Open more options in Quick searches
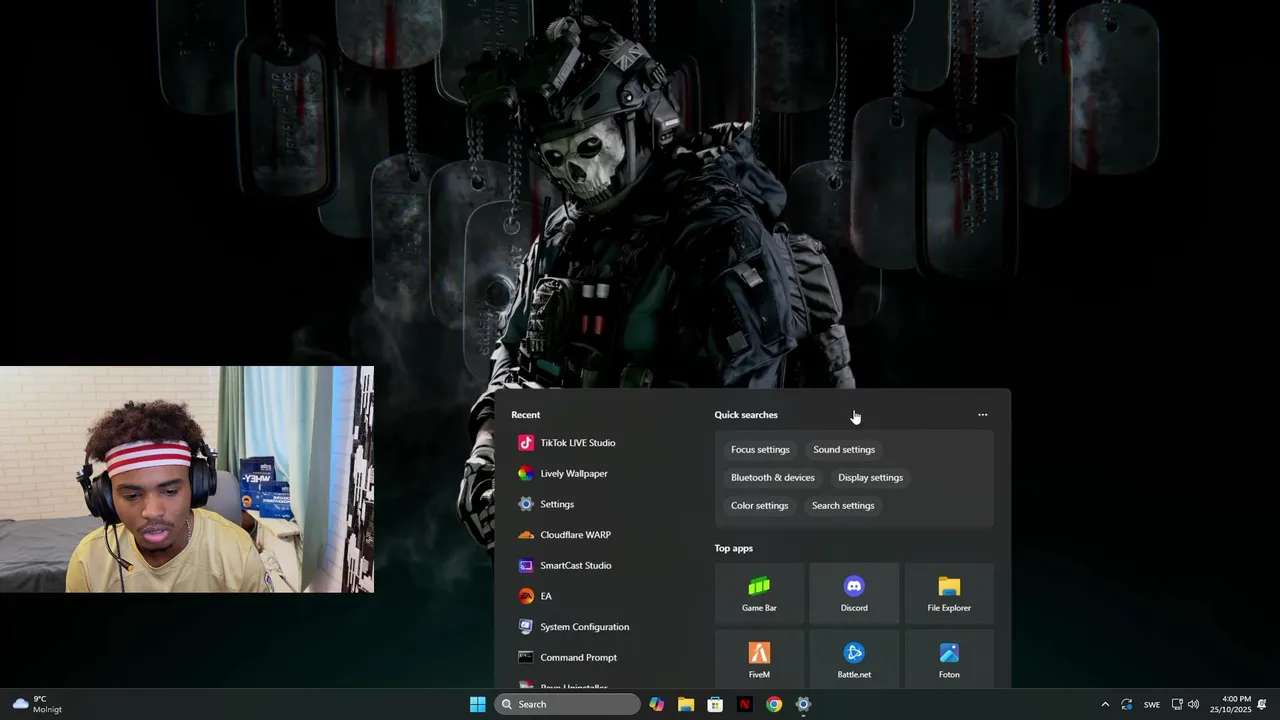Screen dimensions: 1280x720 point(982,415)
